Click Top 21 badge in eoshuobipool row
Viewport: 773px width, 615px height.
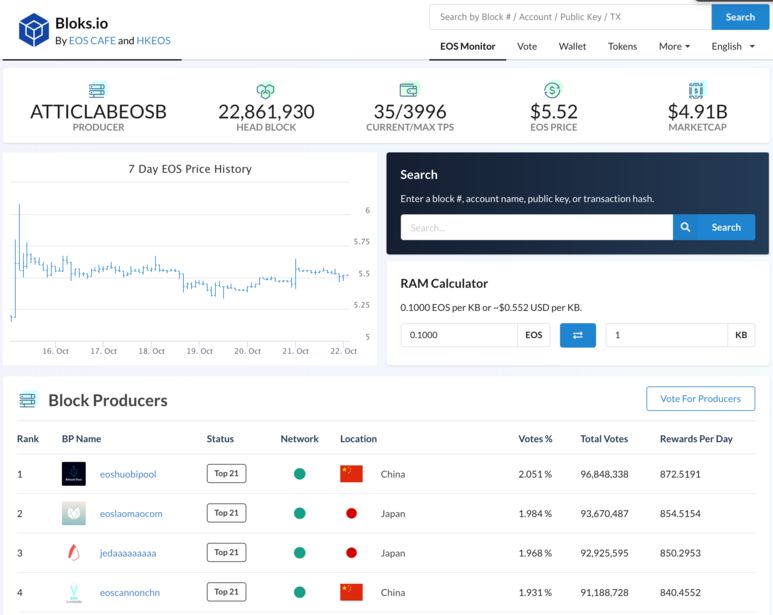pos(226,474)
